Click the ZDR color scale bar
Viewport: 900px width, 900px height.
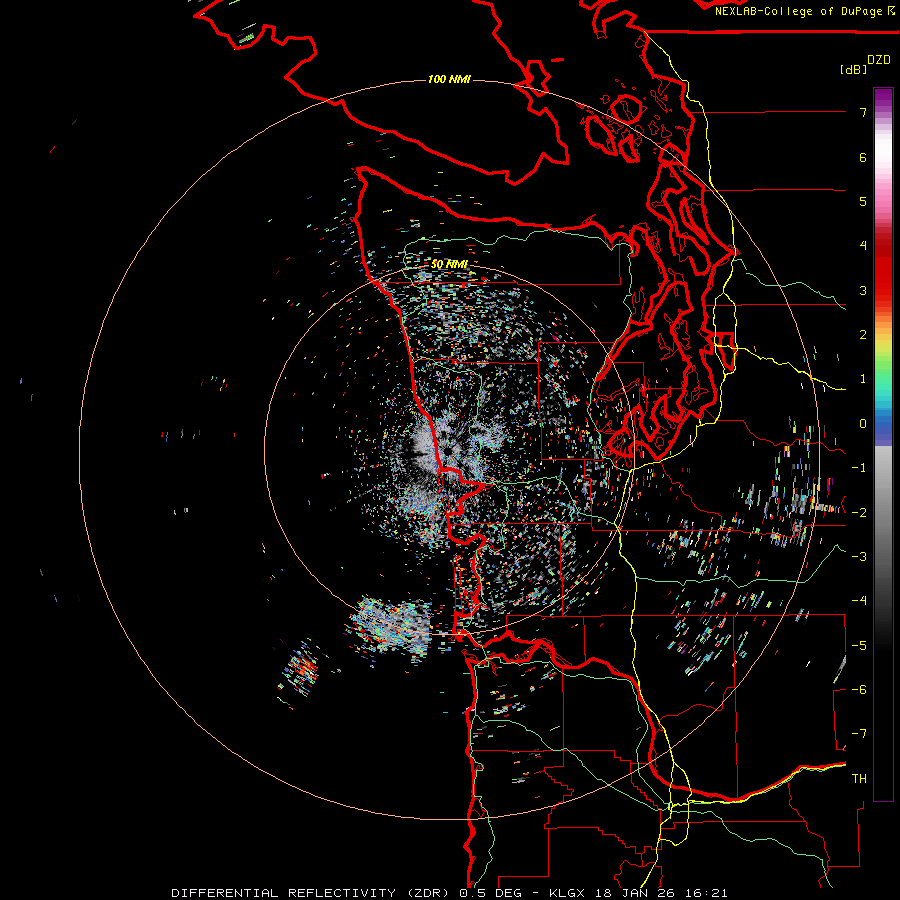(883, 444)
